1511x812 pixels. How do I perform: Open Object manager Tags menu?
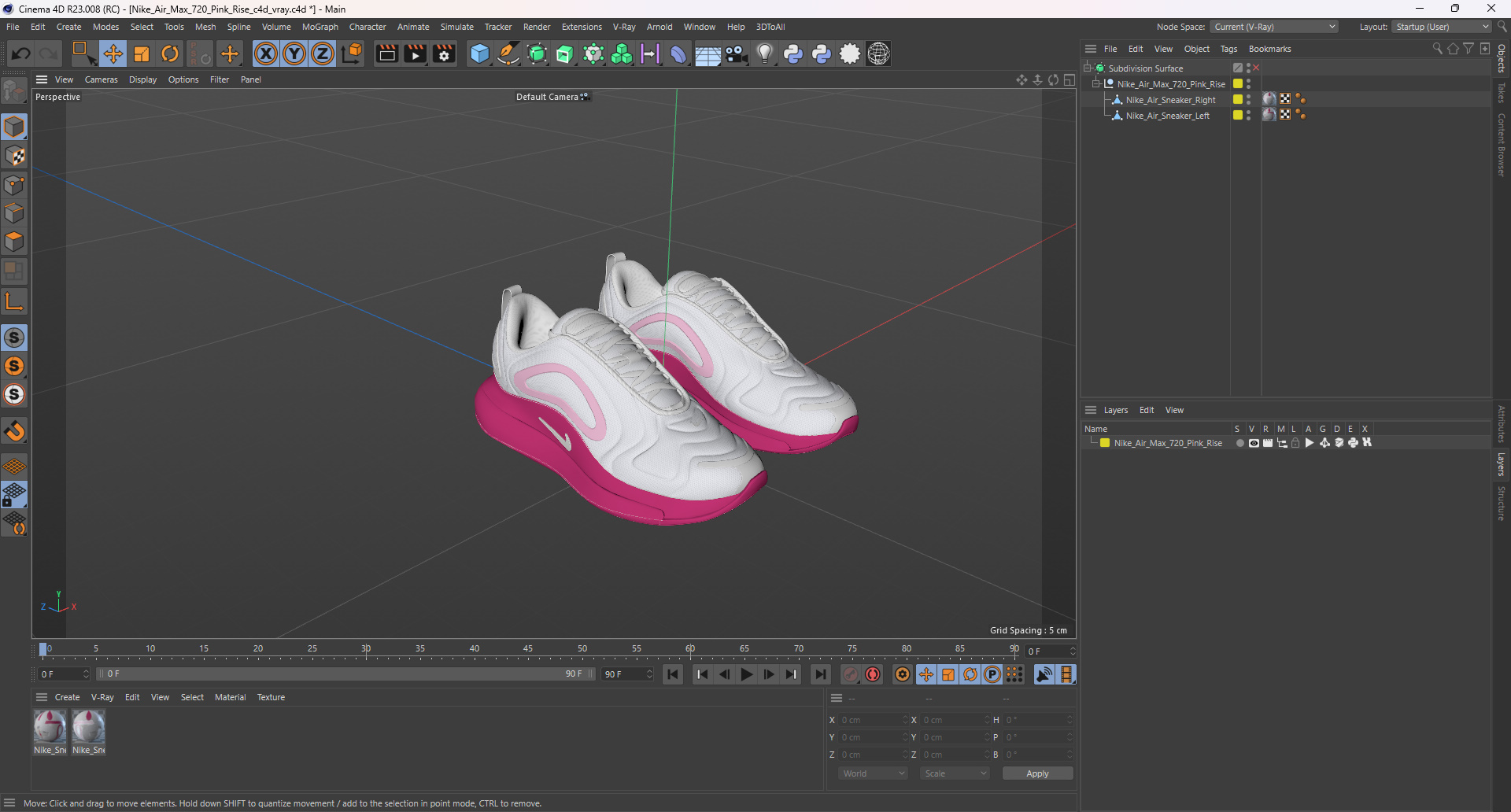point(1228,49)
